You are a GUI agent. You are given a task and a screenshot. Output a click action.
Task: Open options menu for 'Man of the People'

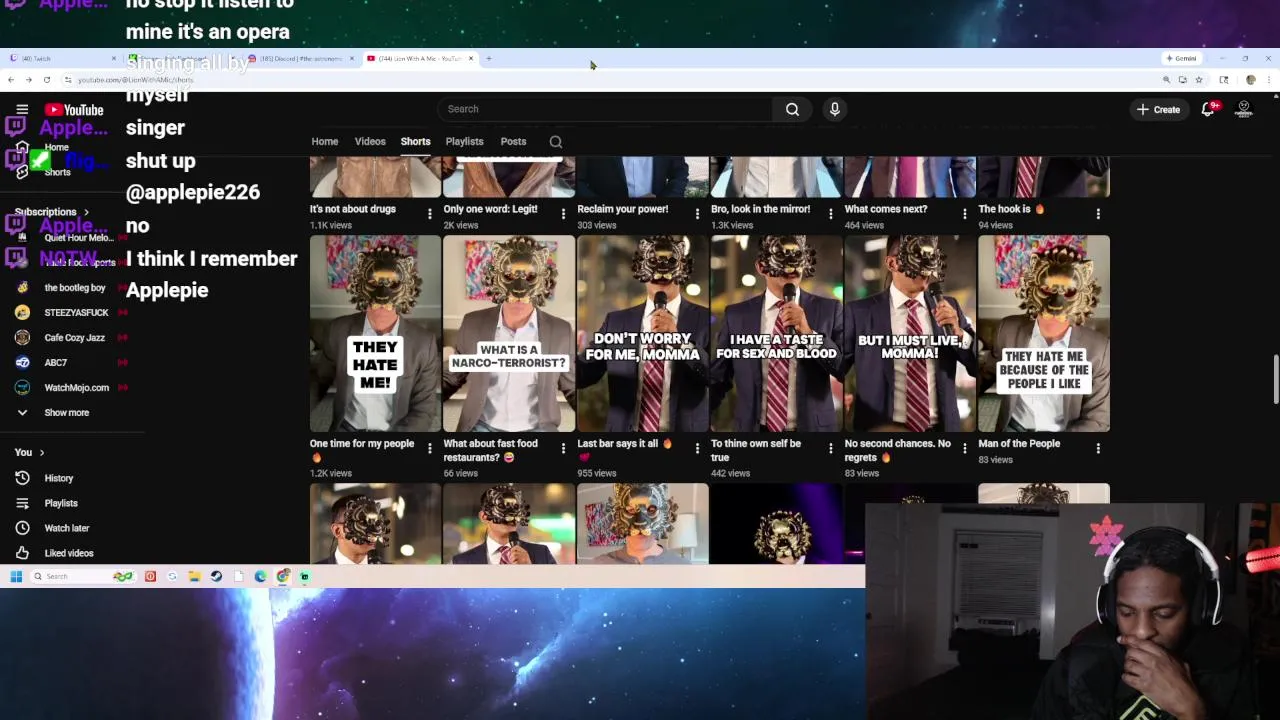1098,448
